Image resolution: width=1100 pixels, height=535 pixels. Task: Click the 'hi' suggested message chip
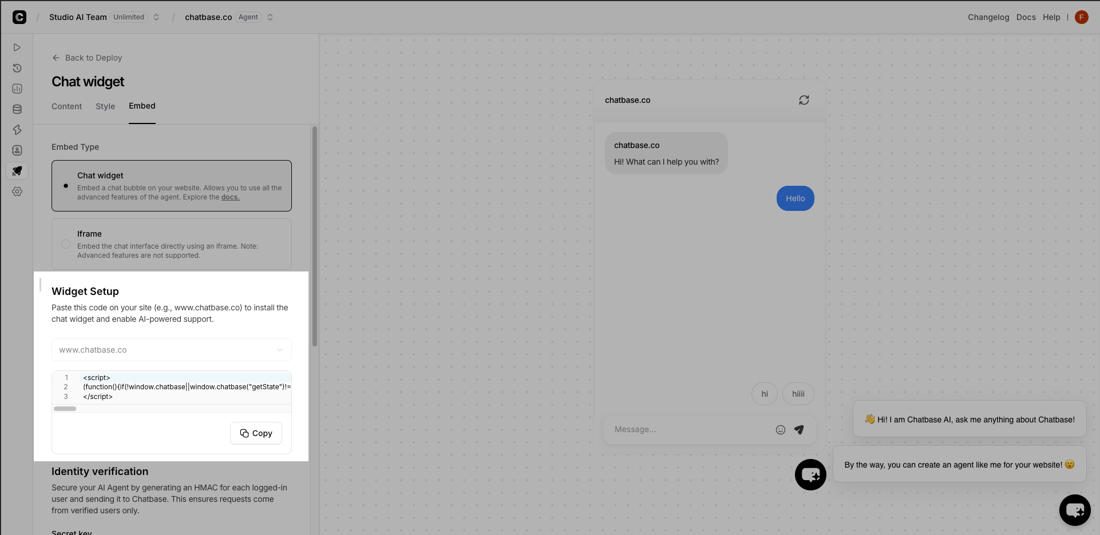pyautogui.click(x=765, y=394)
